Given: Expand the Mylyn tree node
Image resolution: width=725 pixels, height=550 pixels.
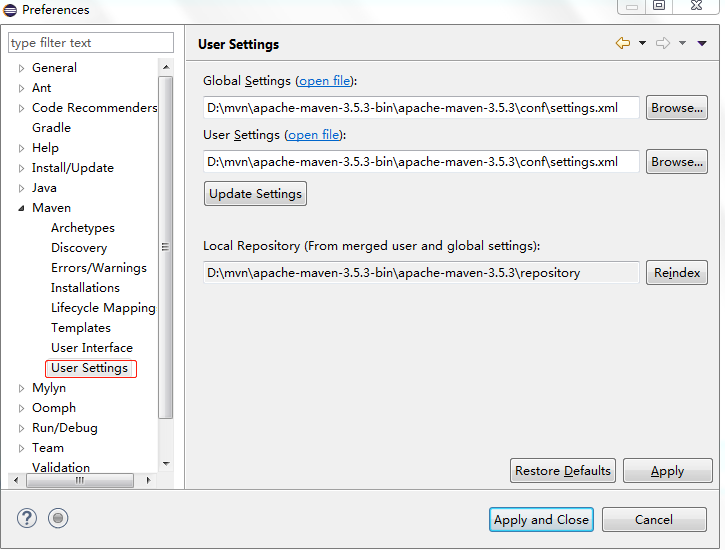Looking at the screenshot, I should [x=21, y=388].
